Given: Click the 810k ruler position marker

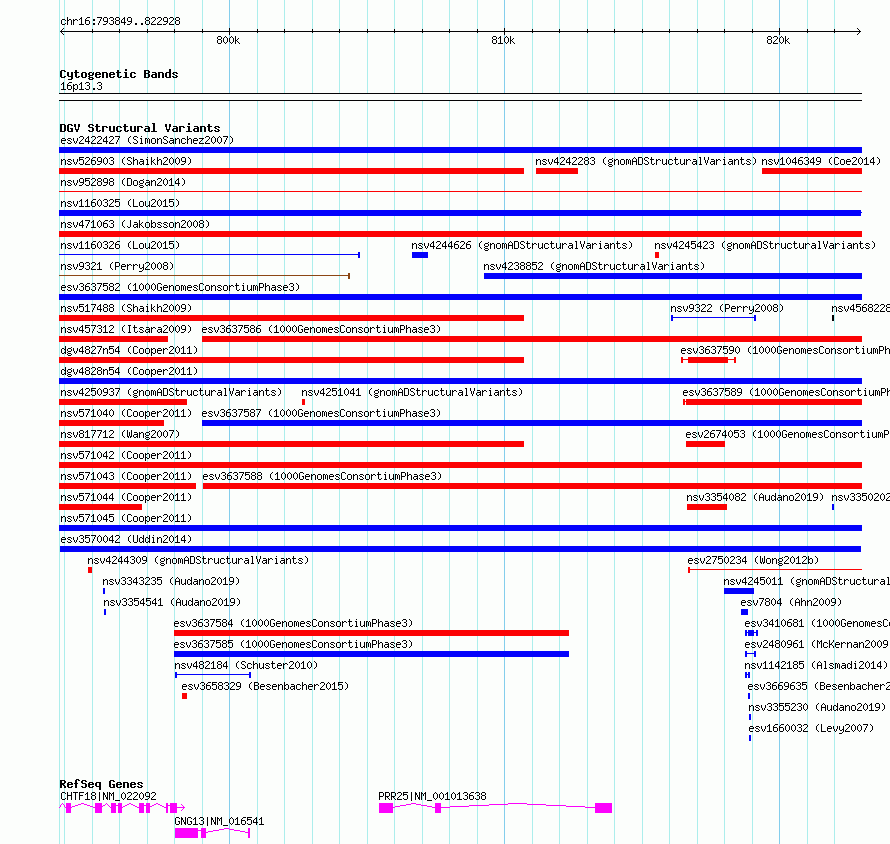Looking at the screenshot, I should (x=503, y=40).
